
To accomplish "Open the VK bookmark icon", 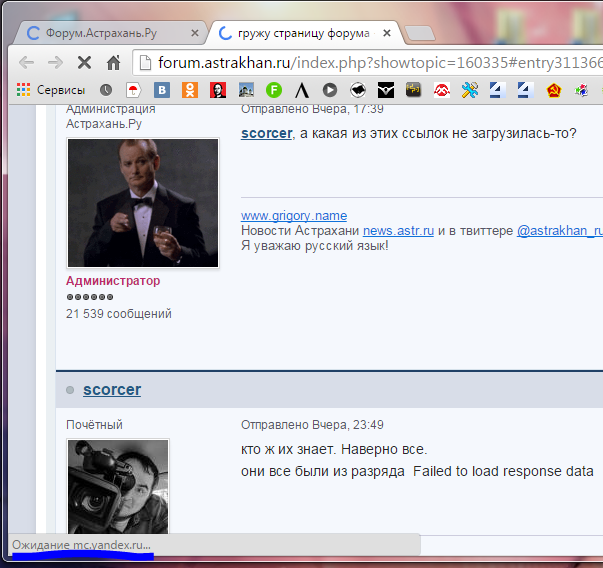I will tap(162, 90).
